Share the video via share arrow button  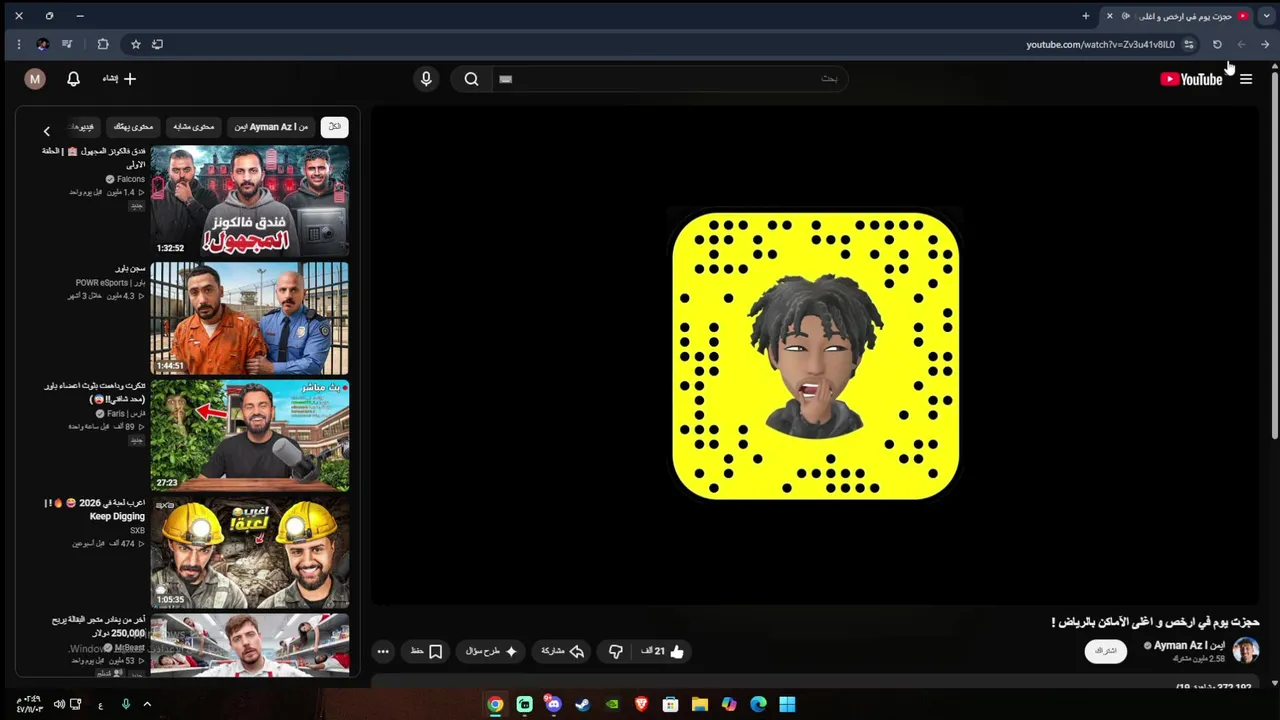(562, 651)
